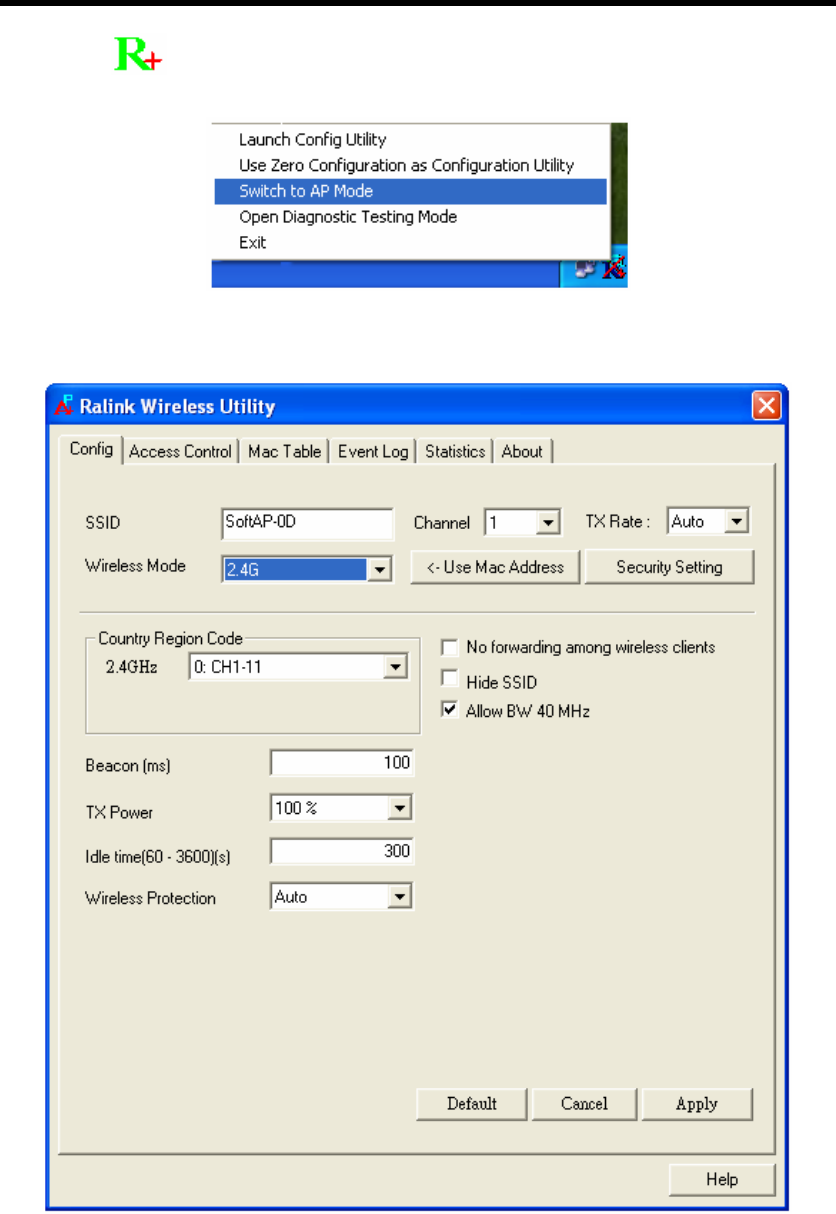
Task: Switch to the Config tab
Action: 91,449
